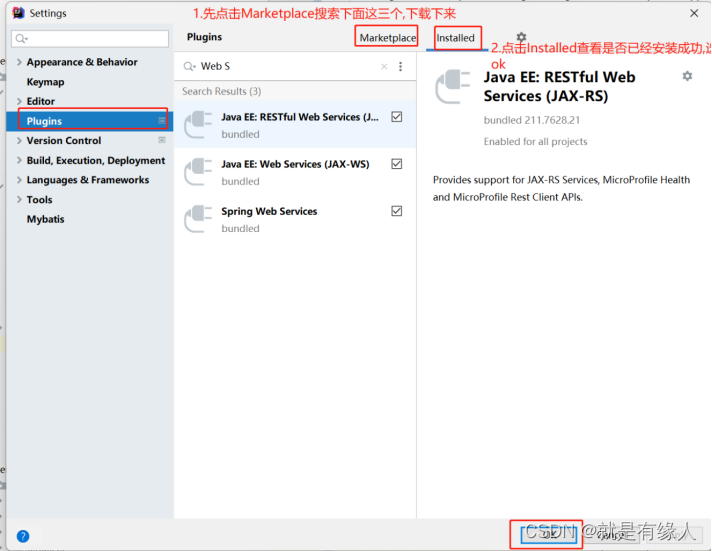The width and height of the screenshot is (712, 551).
Task: Expand Build, Execution, Deployment chevron
Action: [x=19, y=160]
